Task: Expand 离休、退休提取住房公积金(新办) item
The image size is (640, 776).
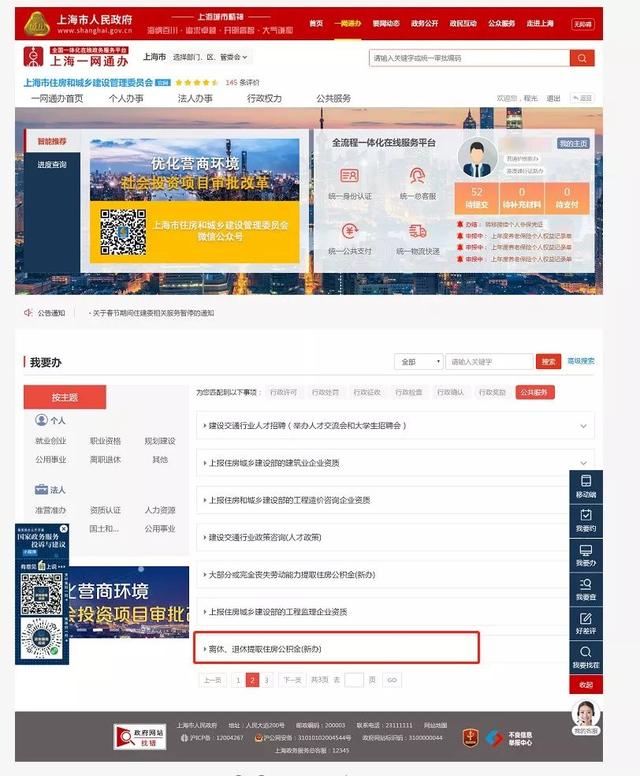Action: coord(265,649)
